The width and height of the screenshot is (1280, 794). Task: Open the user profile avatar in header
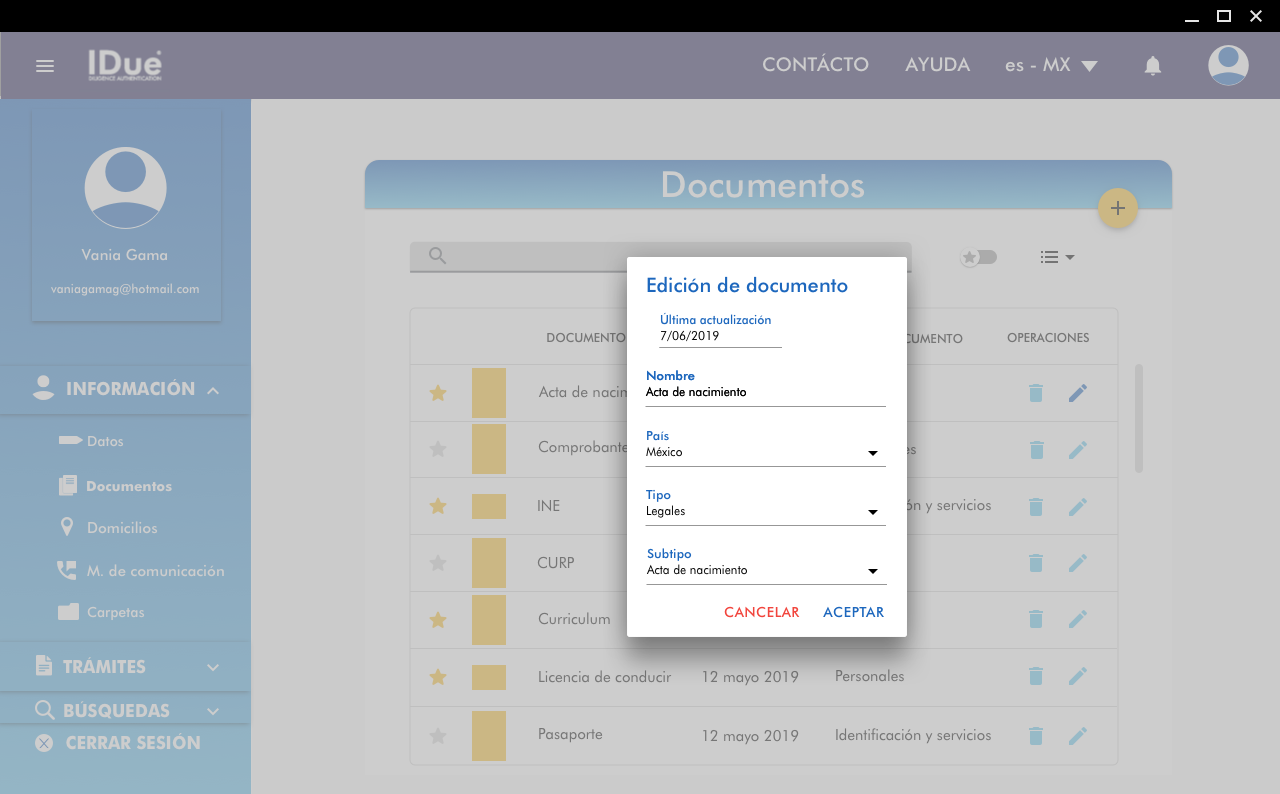coord(1227,65)
